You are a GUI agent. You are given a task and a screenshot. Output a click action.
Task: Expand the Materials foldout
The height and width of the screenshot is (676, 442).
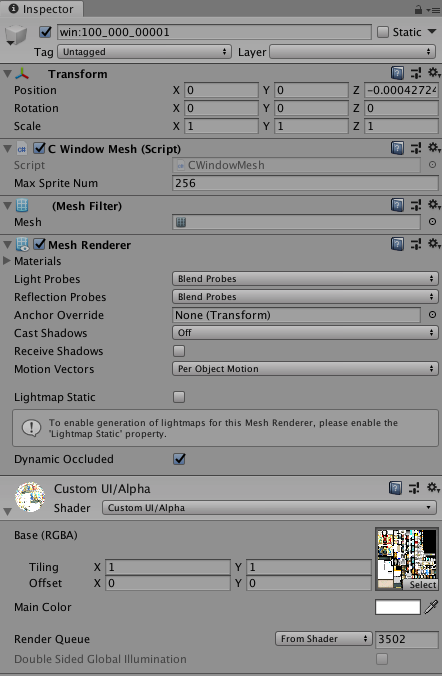[x=6, y=261]
